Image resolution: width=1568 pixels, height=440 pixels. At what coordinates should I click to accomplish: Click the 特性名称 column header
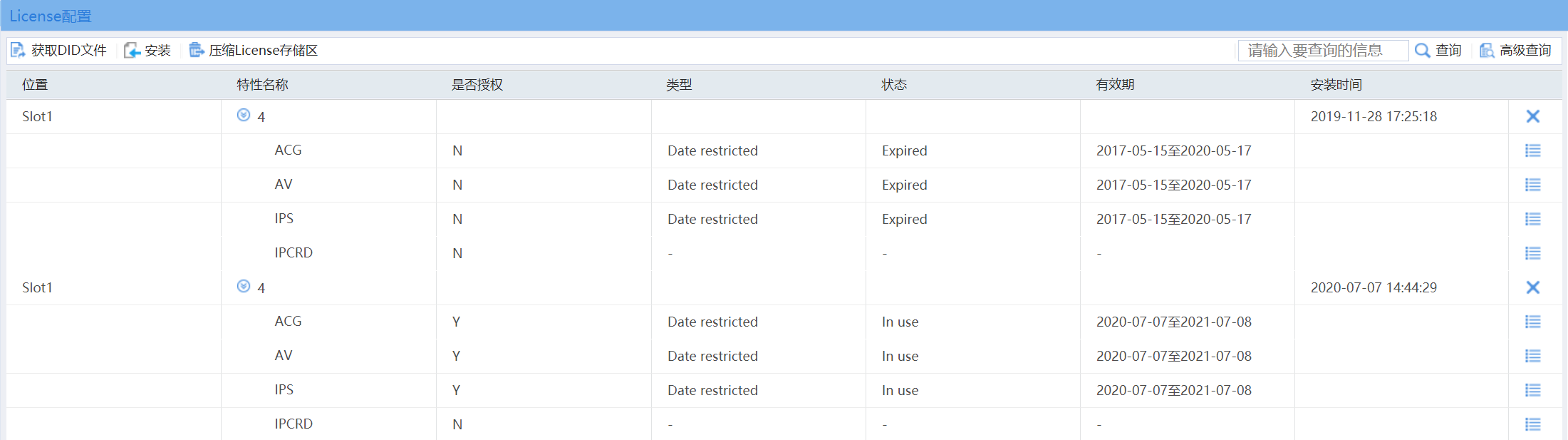coord(262,85)
